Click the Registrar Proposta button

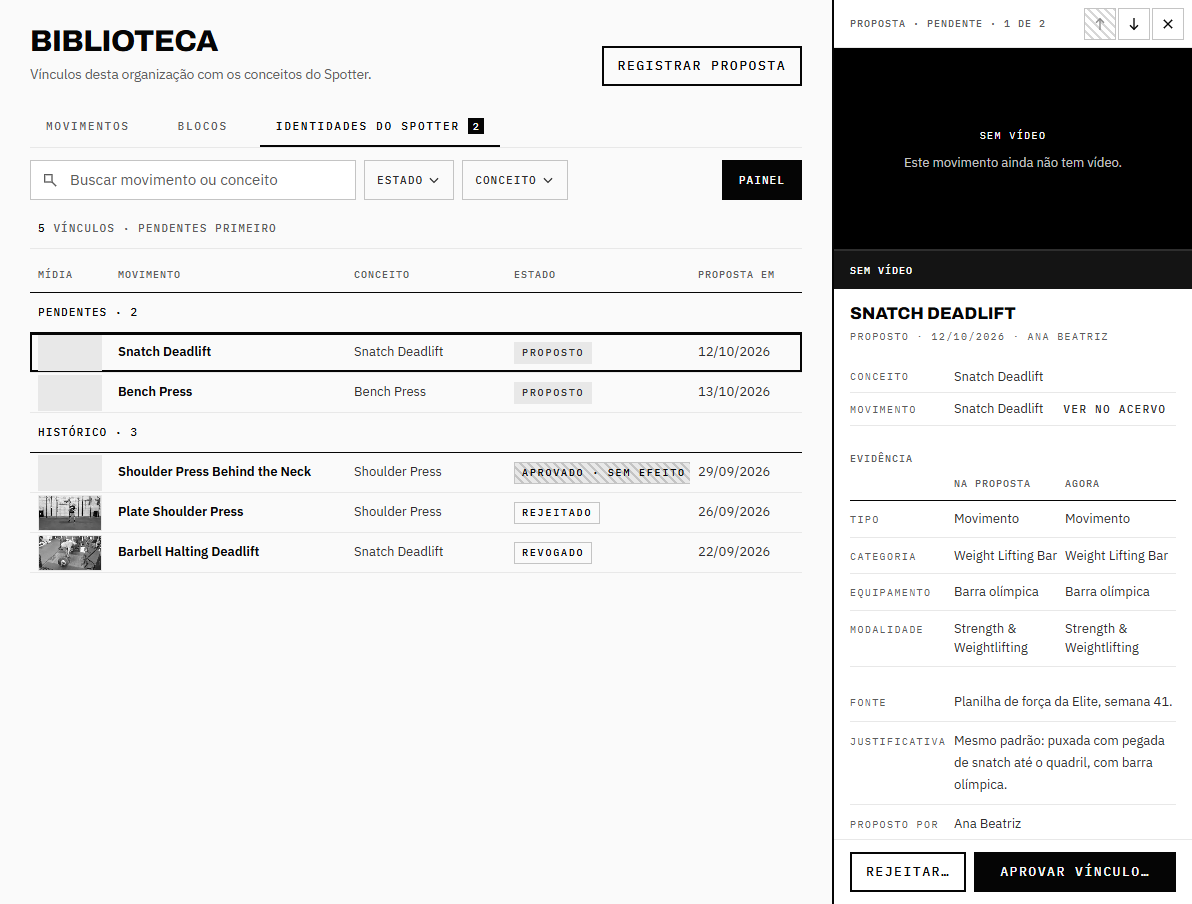(702, 66)
